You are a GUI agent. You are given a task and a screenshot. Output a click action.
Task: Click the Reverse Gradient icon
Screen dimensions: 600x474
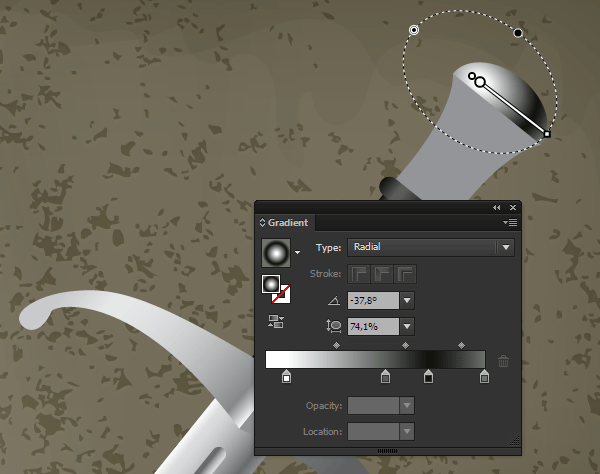[276, 321]
